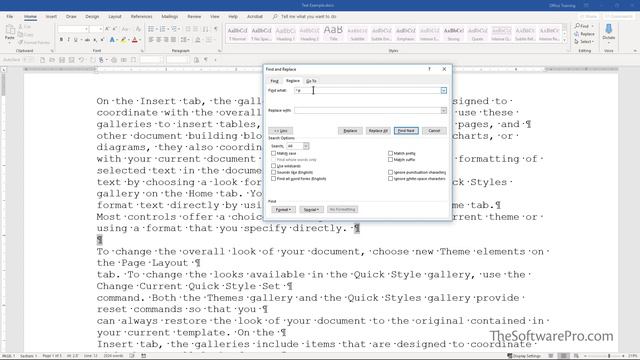Click the Text Effects blue A icon

[112, 40]
